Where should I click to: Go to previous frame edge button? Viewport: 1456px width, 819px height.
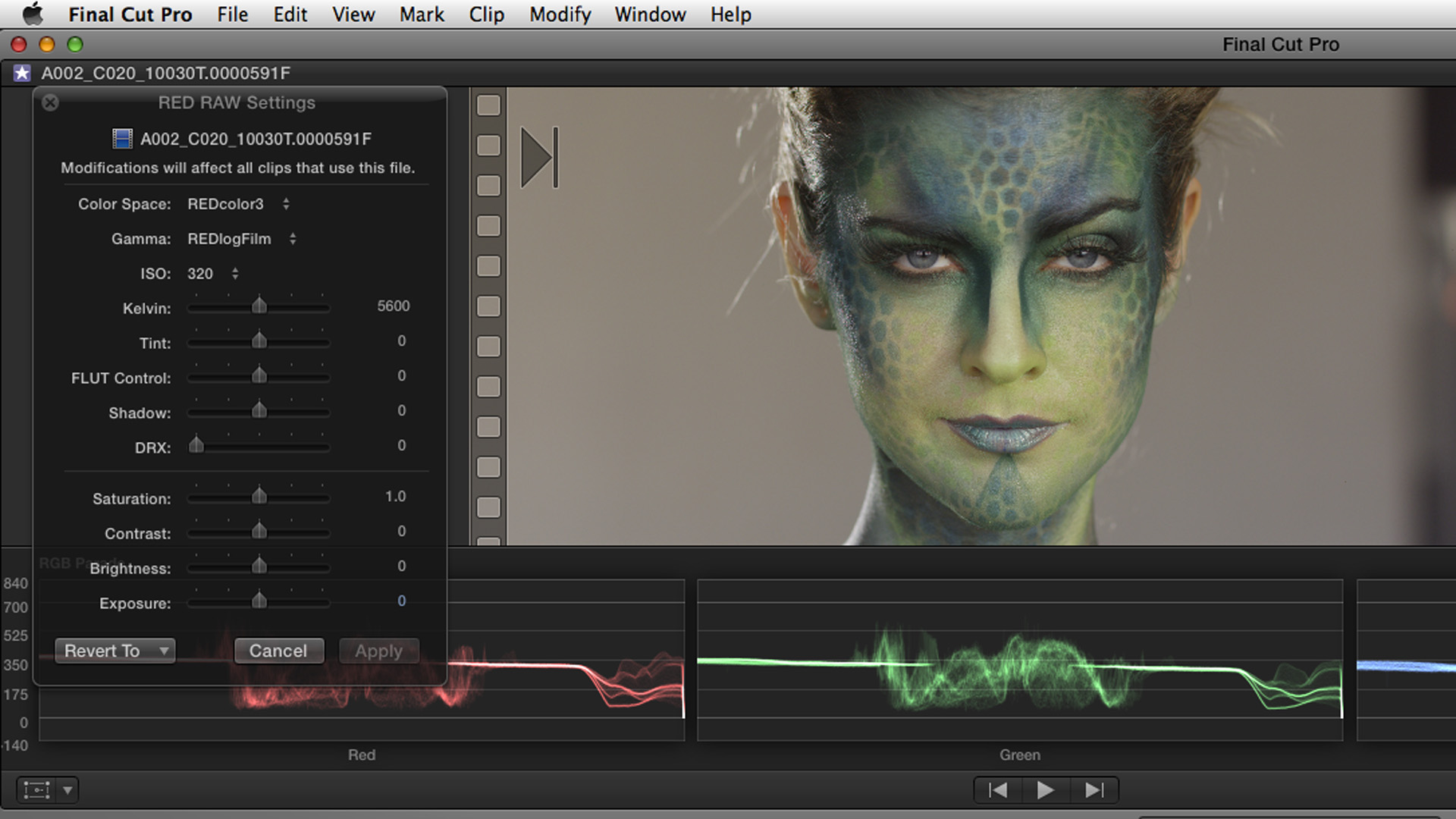point(998,790)
